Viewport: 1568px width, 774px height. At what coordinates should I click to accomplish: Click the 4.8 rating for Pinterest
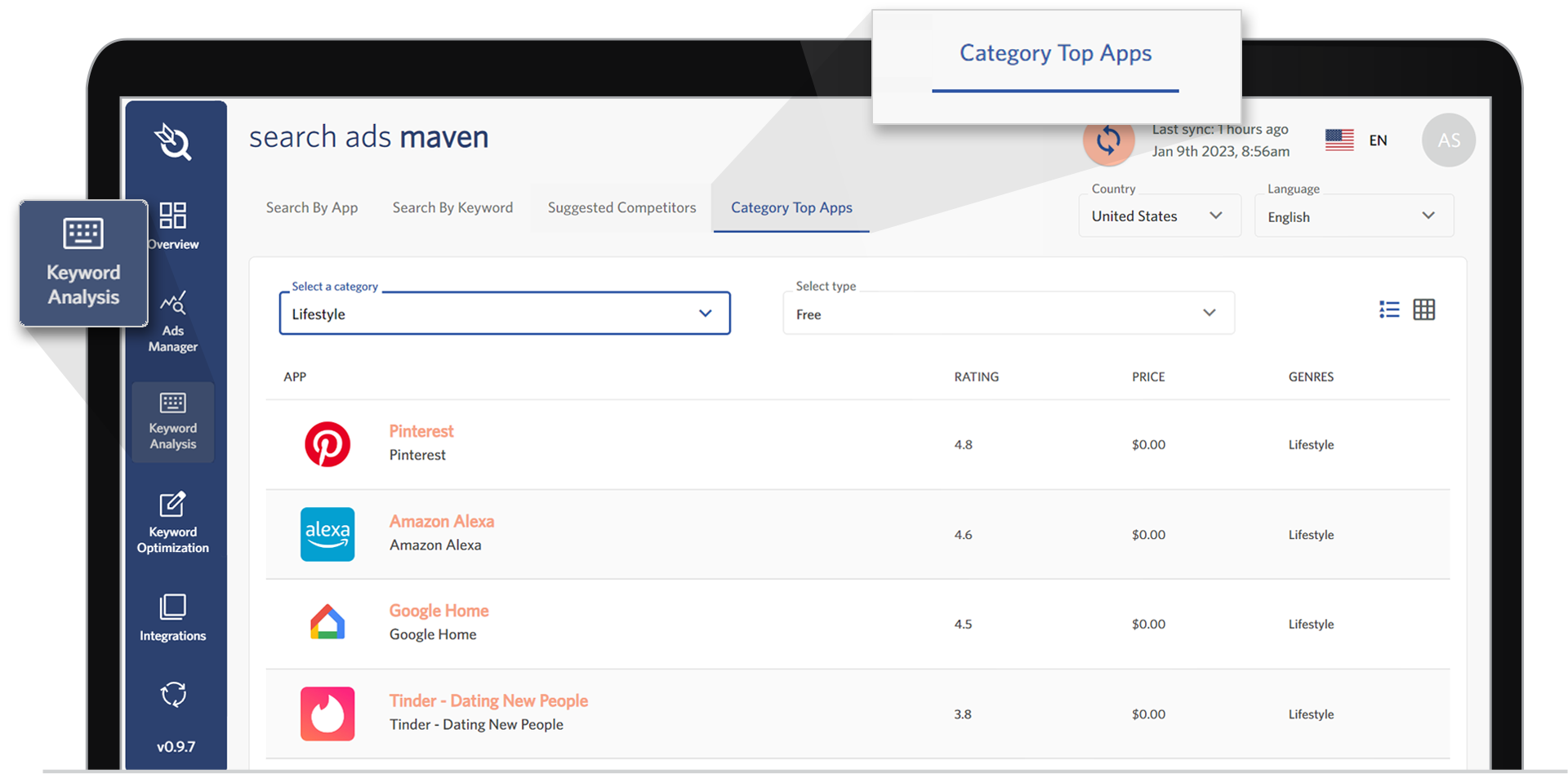coord(963,444)
